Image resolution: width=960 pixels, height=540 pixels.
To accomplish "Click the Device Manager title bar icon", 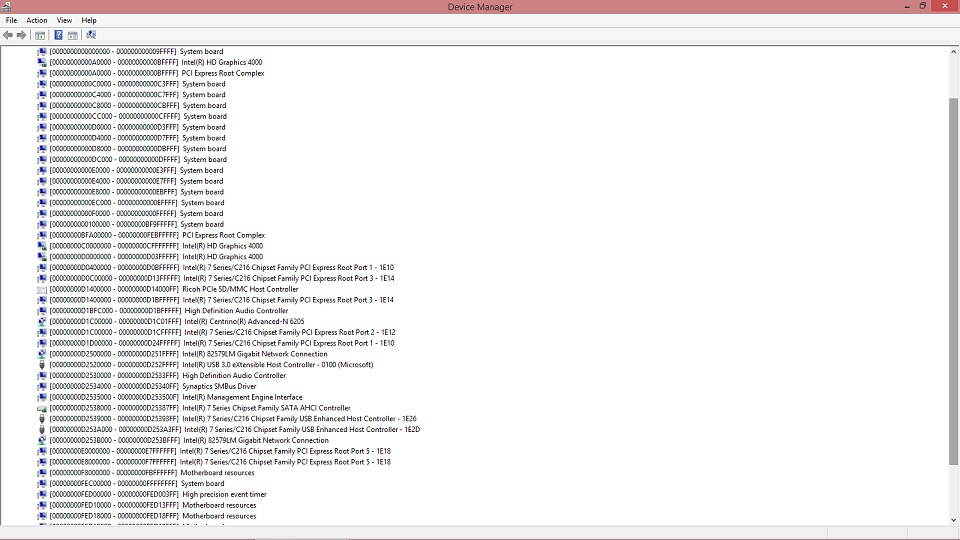I will pyautogui.click(x=6, y=7).
